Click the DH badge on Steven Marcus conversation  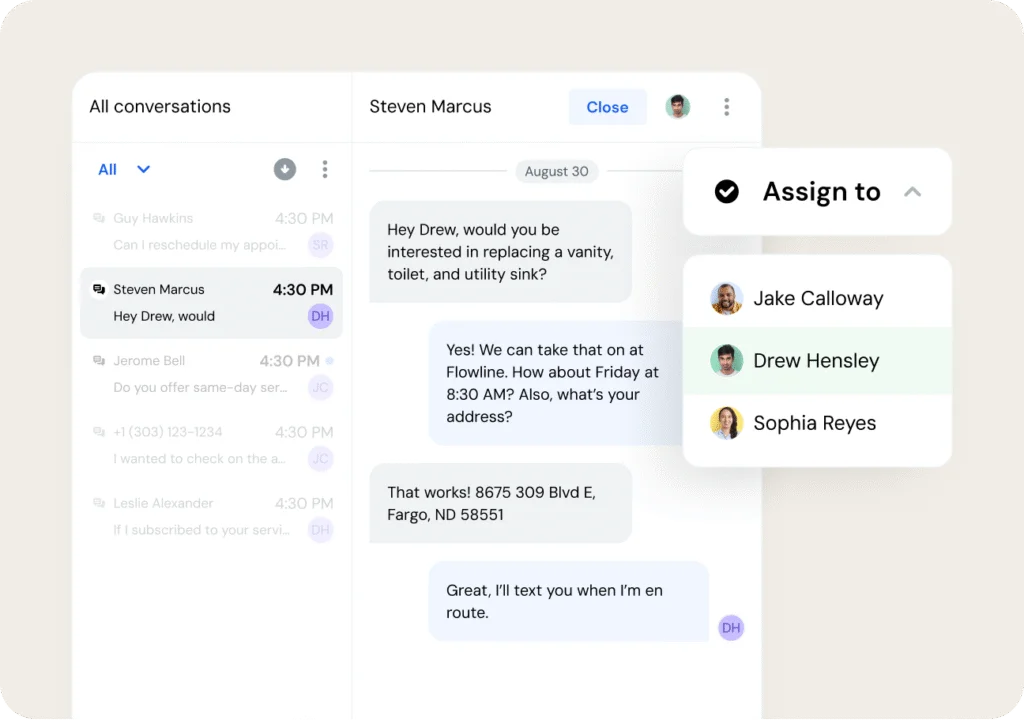point(320,317)
